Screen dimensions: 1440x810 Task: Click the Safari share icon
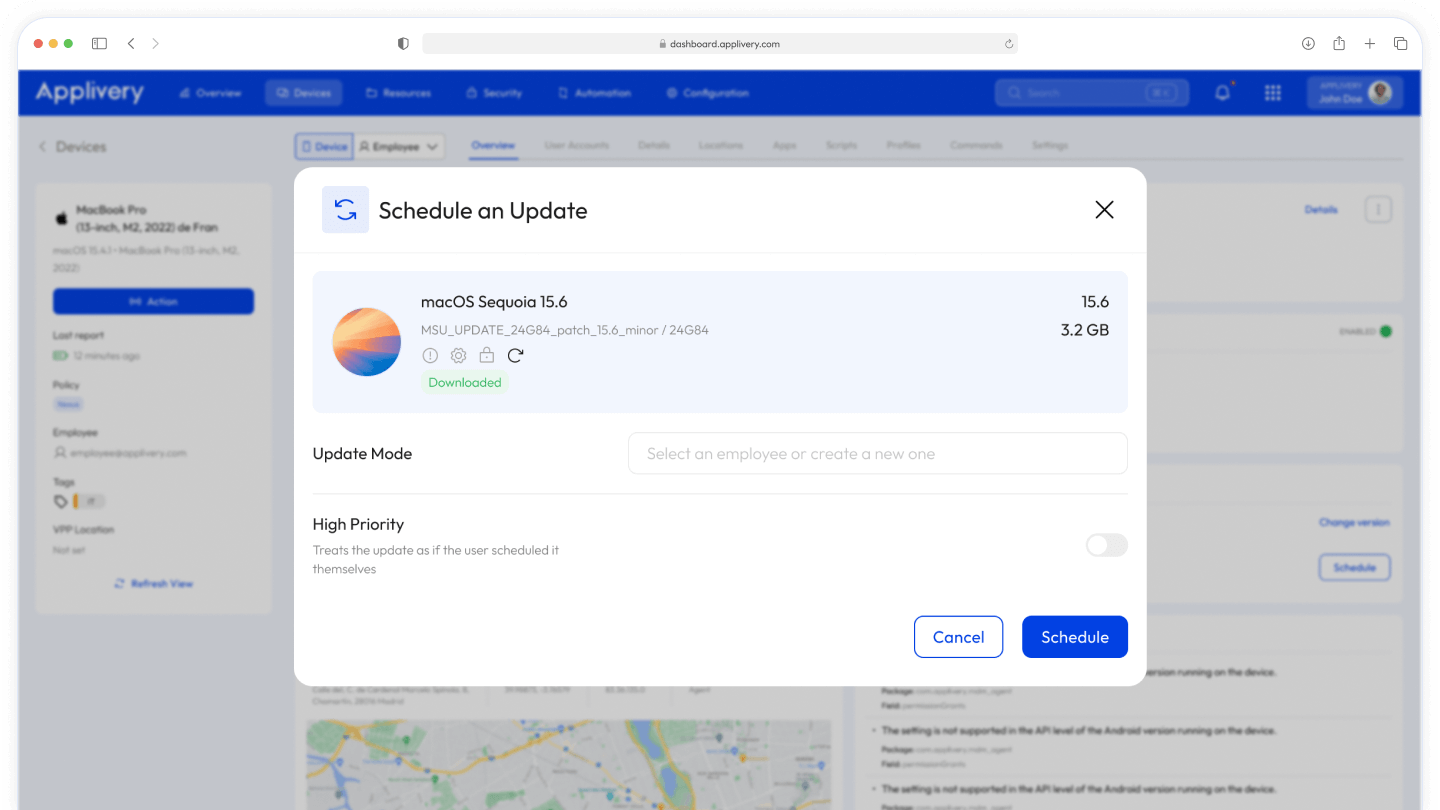(1339, 43)
